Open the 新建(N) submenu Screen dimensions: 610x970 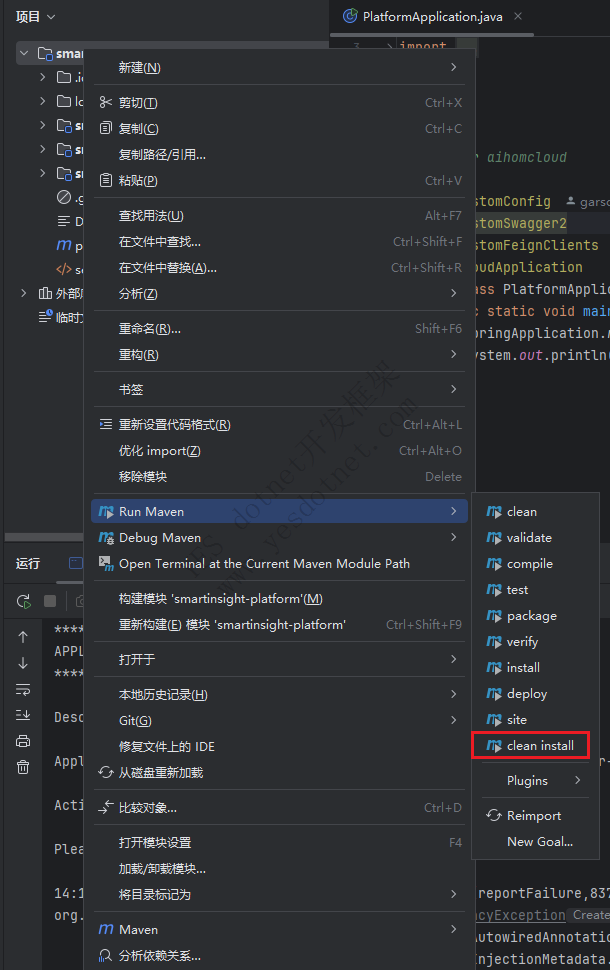pyautogui.click(x=279, y=67)
